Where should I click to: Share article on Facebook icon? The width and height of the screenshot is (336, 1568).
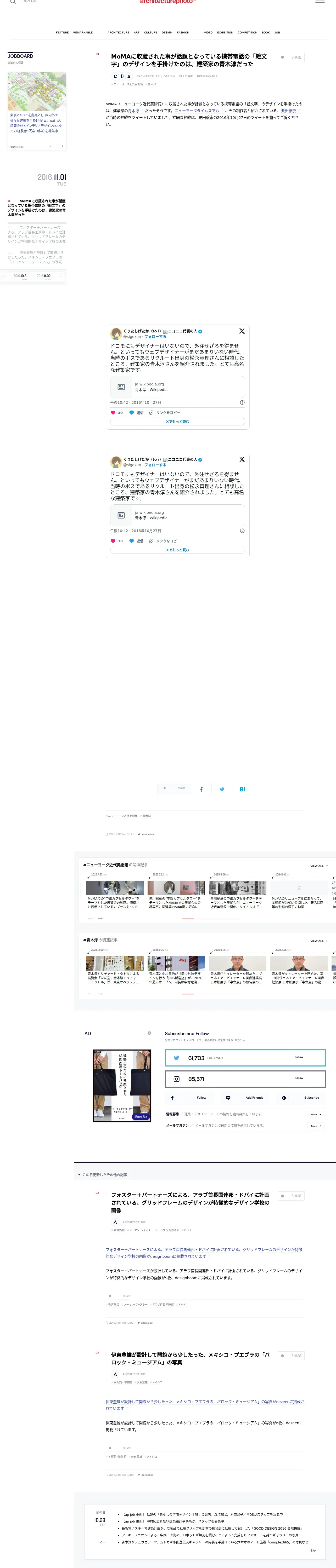click(x=201, y=789)
